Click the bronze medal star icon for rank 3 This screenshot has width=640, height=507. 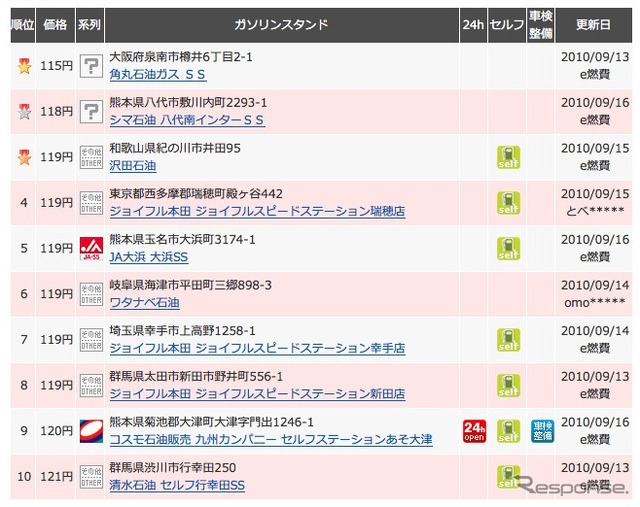pos(24,157)
